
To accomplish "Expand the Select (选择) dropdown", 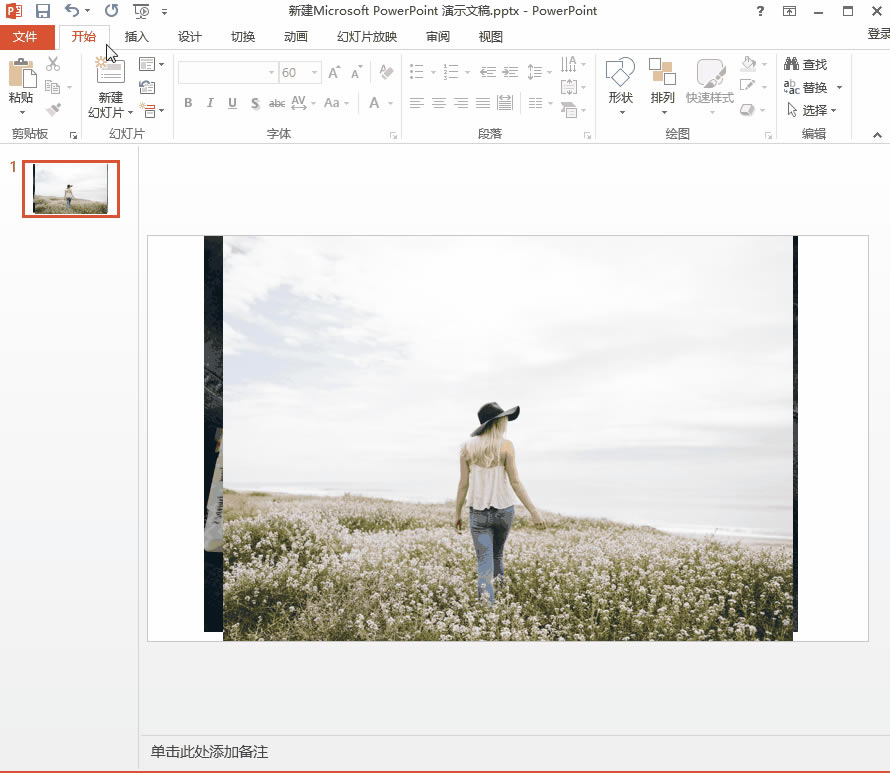I will tap(813, 111).
